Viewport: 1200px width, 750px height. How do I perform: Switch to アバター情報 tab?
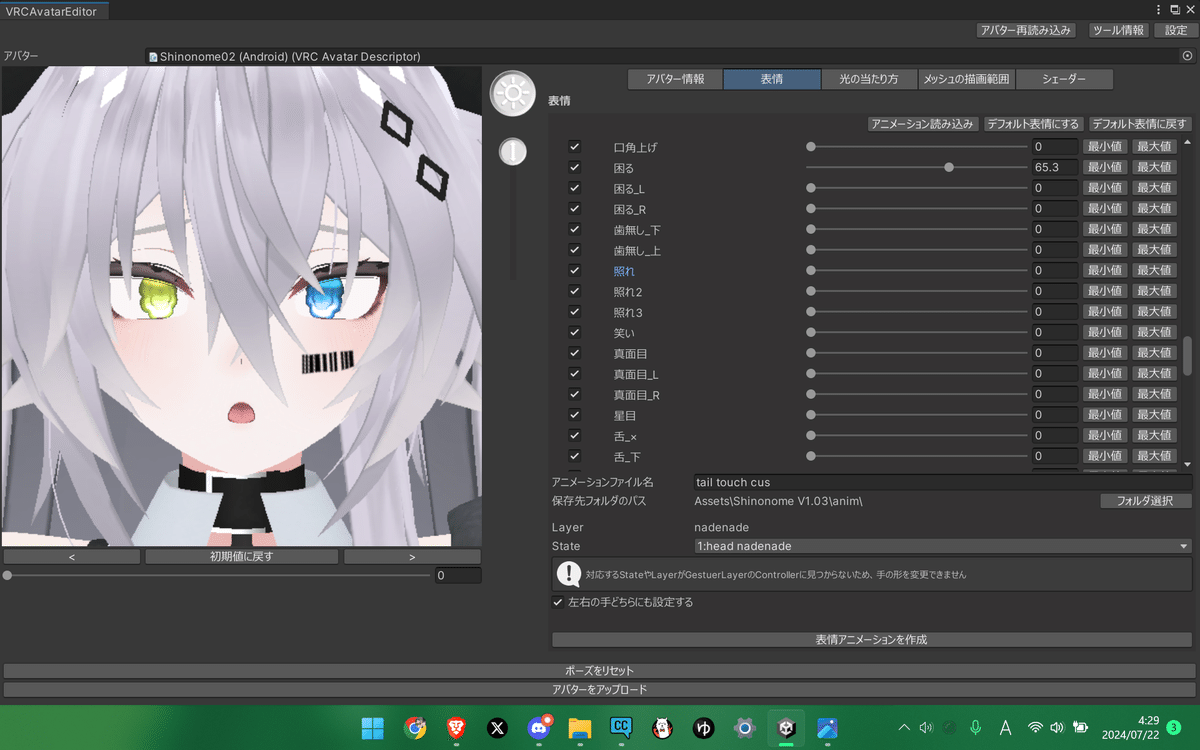675,79
